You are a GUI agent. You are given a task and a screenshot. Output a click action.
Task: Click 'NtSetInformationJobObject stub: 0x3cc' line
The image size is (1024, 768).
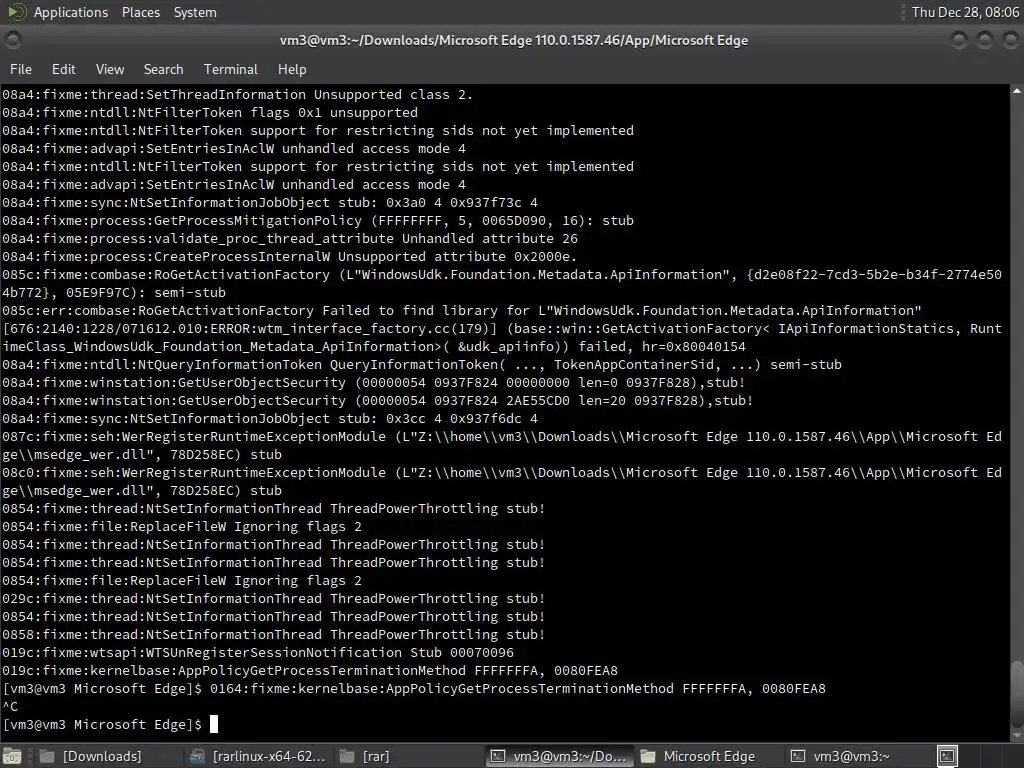(270, 419)
